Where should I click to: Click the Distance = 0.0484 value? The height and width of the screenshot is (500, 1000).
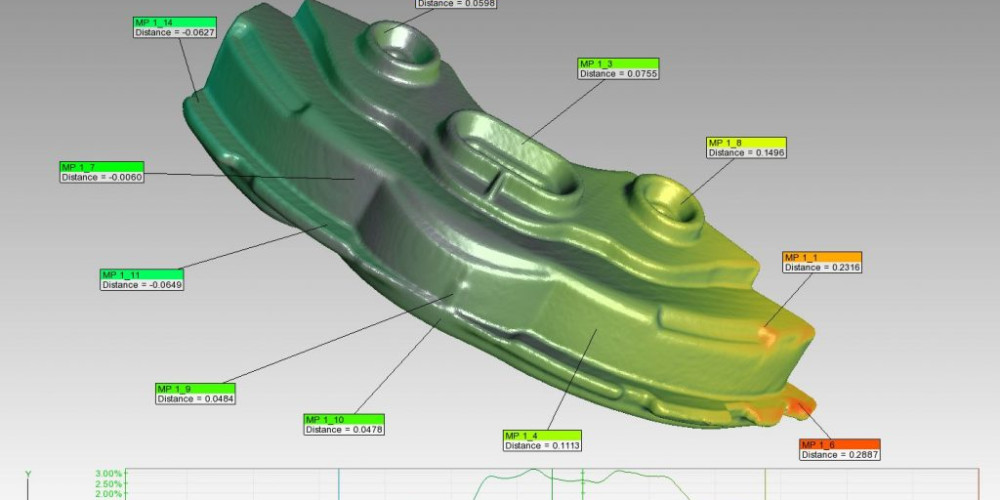click(195, 399)
